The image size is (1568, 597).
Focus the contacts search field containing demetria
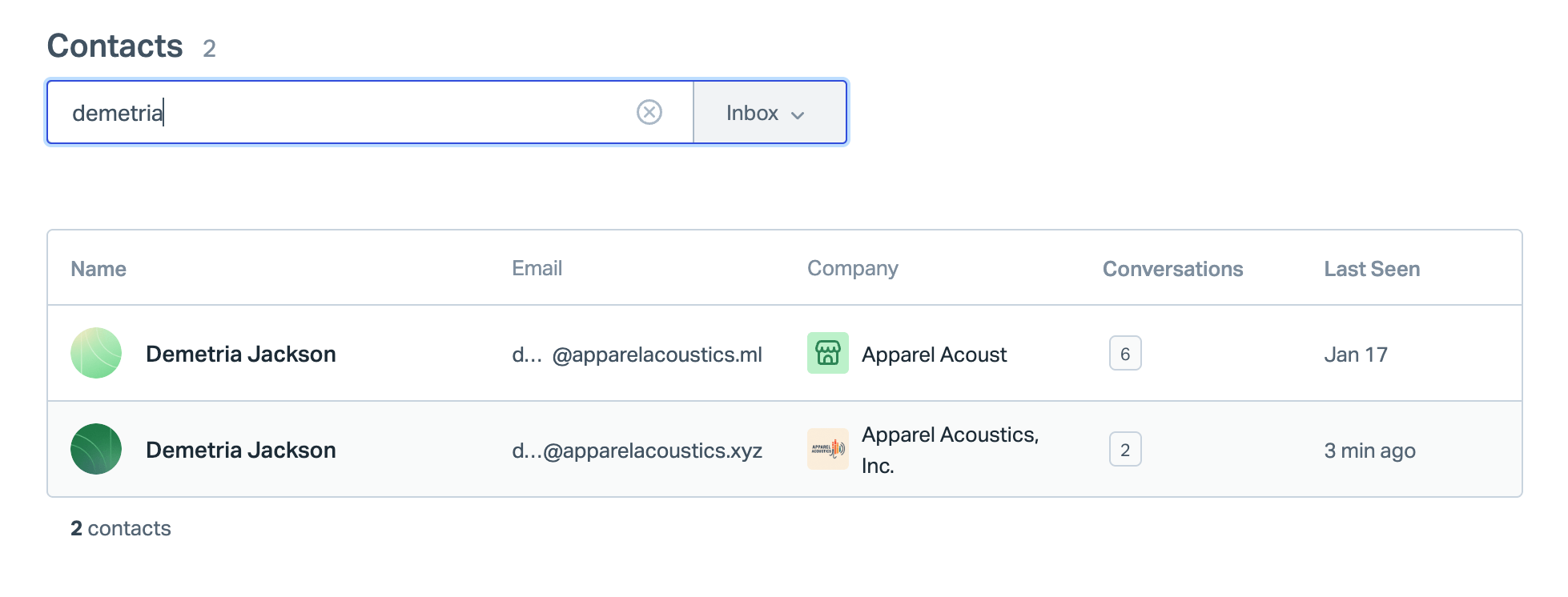(344, 113)
